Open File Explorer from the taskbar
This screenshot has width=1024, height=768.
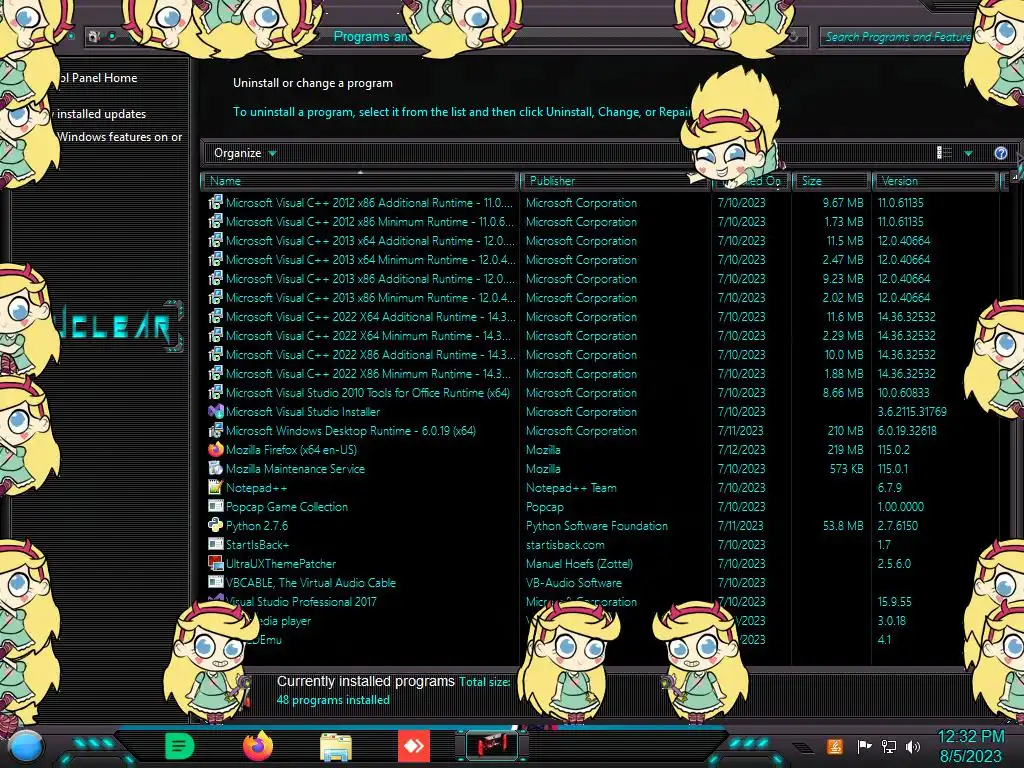click(x=336, y=746)
